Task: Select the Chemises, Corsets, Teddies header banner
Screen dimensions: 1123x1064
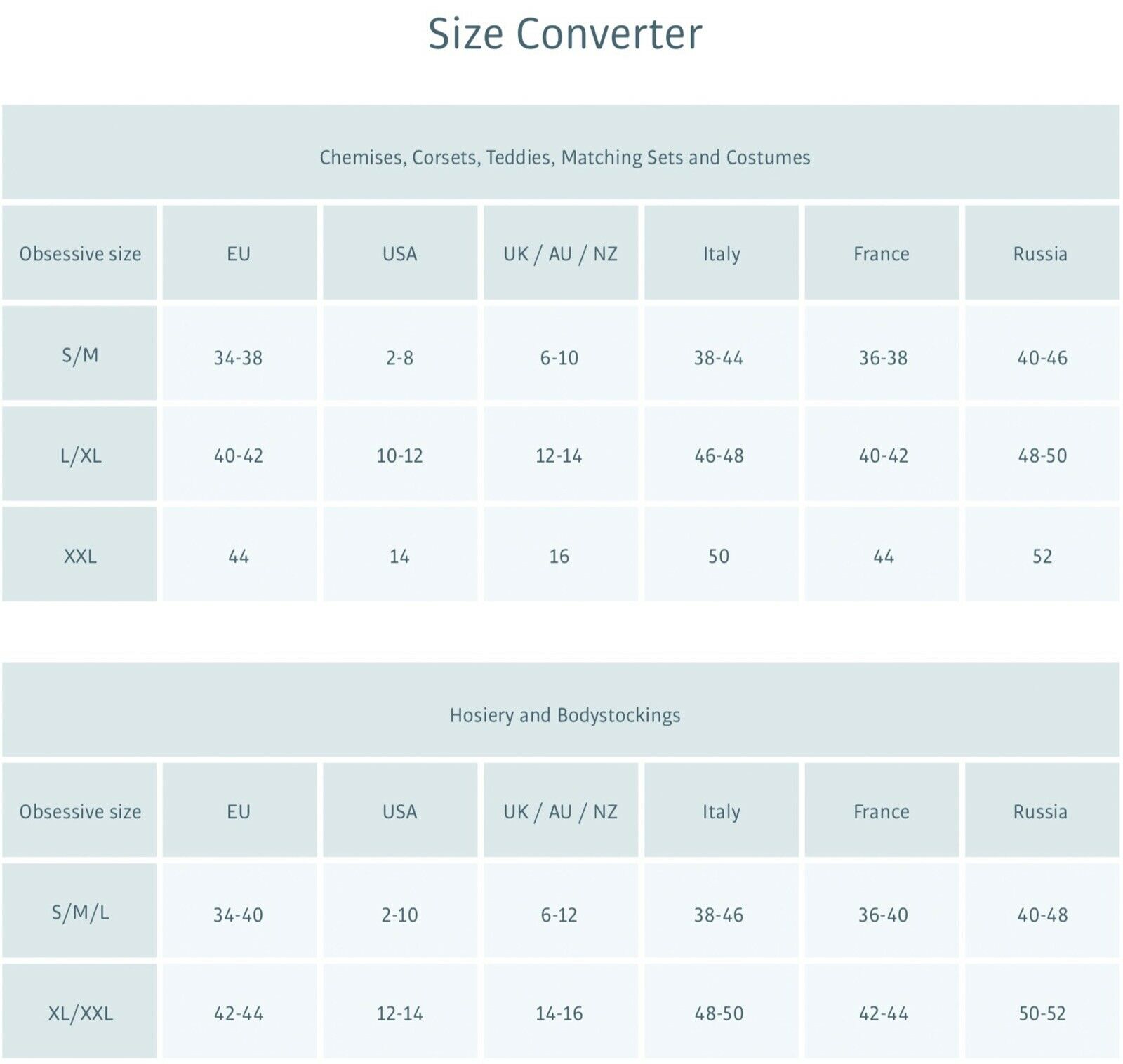Action: (x=561, y=152)
